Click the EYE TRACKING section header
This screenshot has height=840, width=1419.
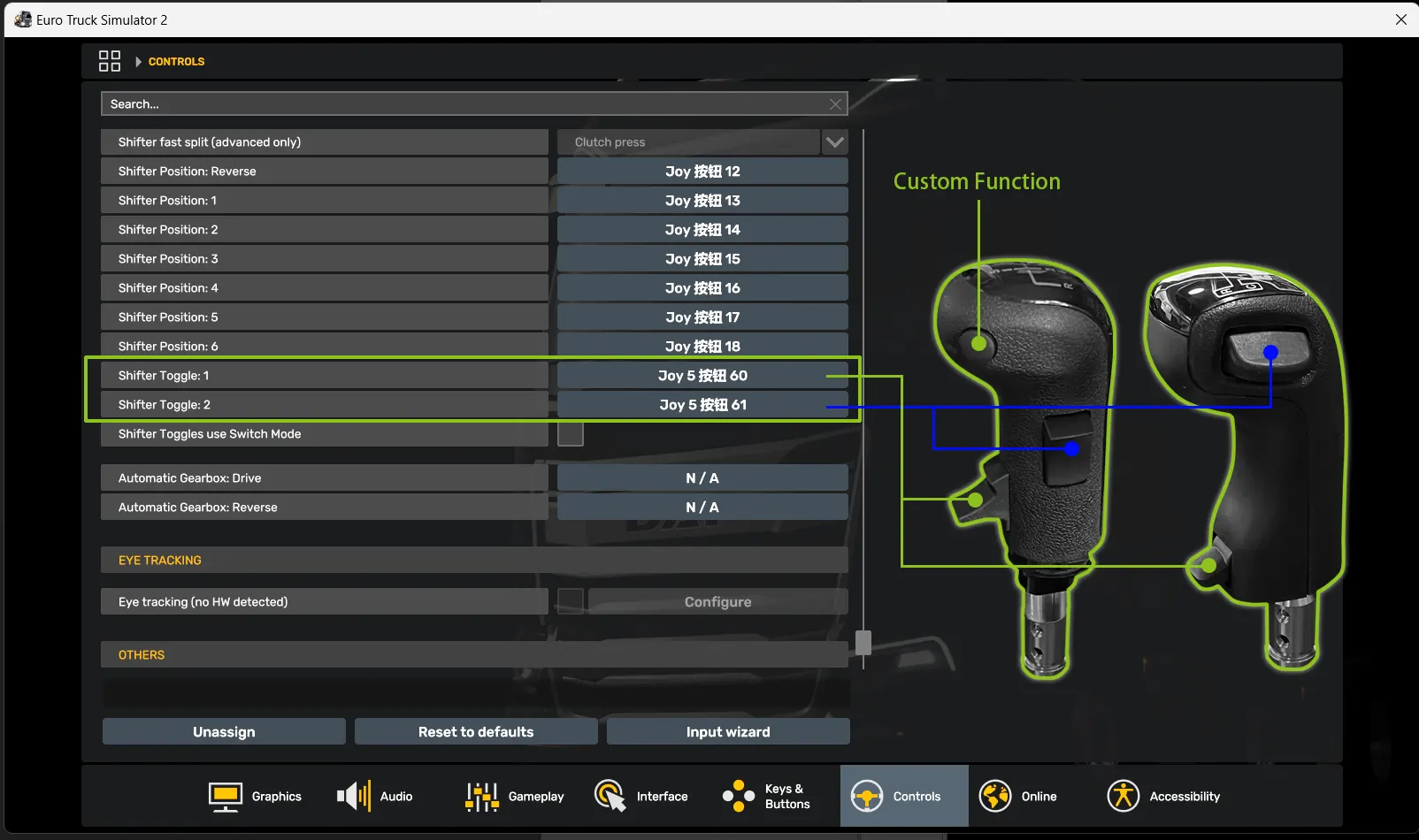[x=474, y=561]
